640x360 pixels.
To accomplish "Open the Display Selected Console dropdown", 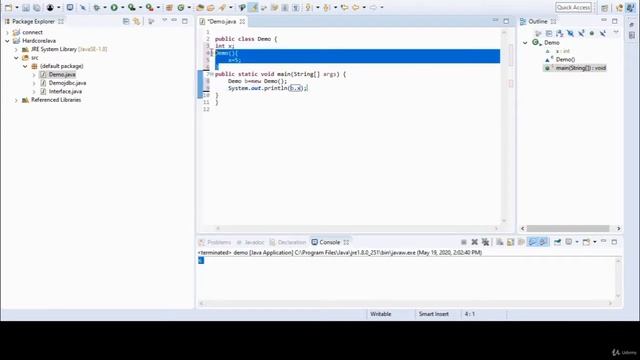I will [577, 242].
